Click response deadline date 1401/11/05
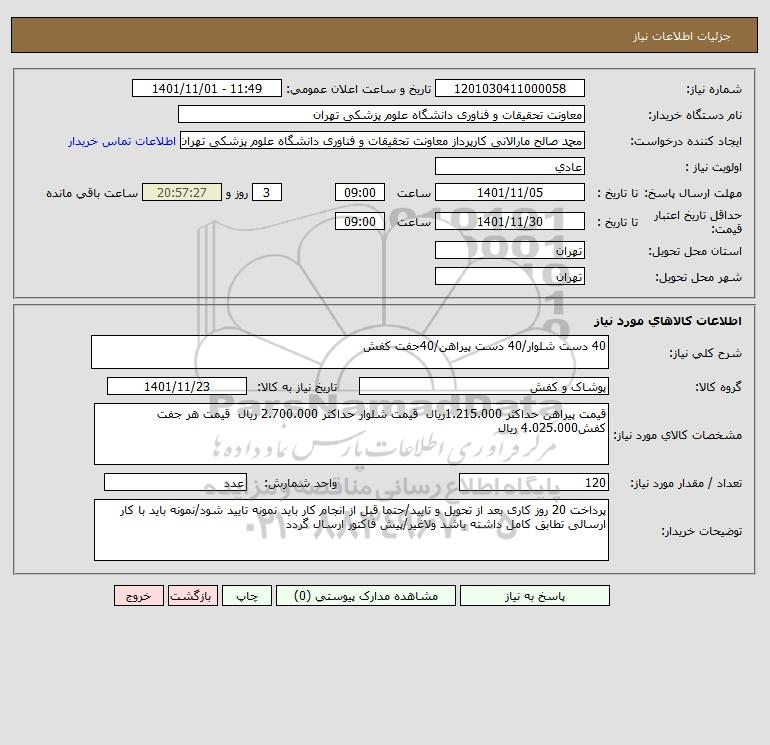 pyautogui.click(x=510, y=193)
